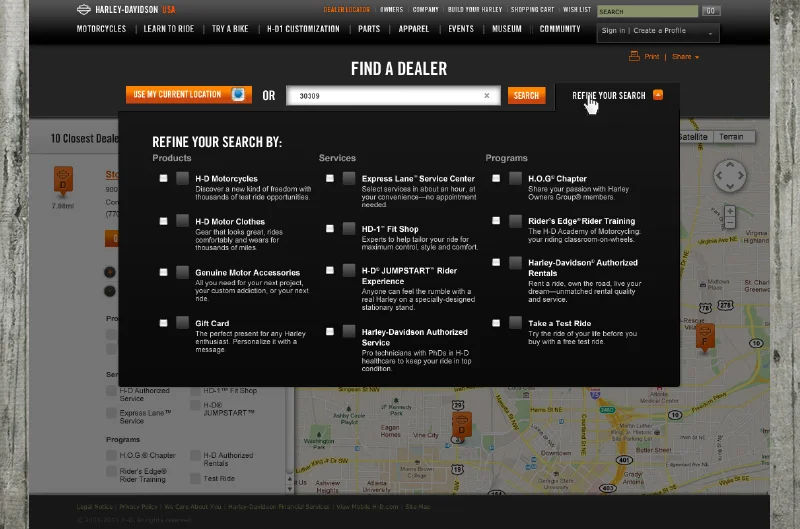Open the Sign in / Create a Profile dropdown

click(x=658, y=32)
